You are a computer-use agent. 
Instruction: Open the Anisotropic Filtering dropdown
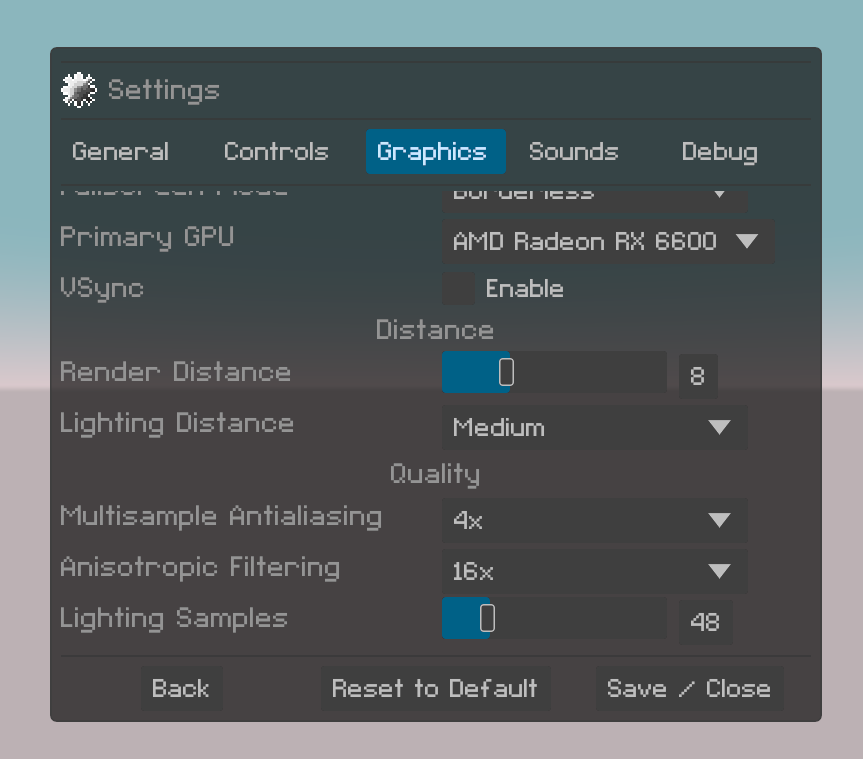(x=594, y=572)
